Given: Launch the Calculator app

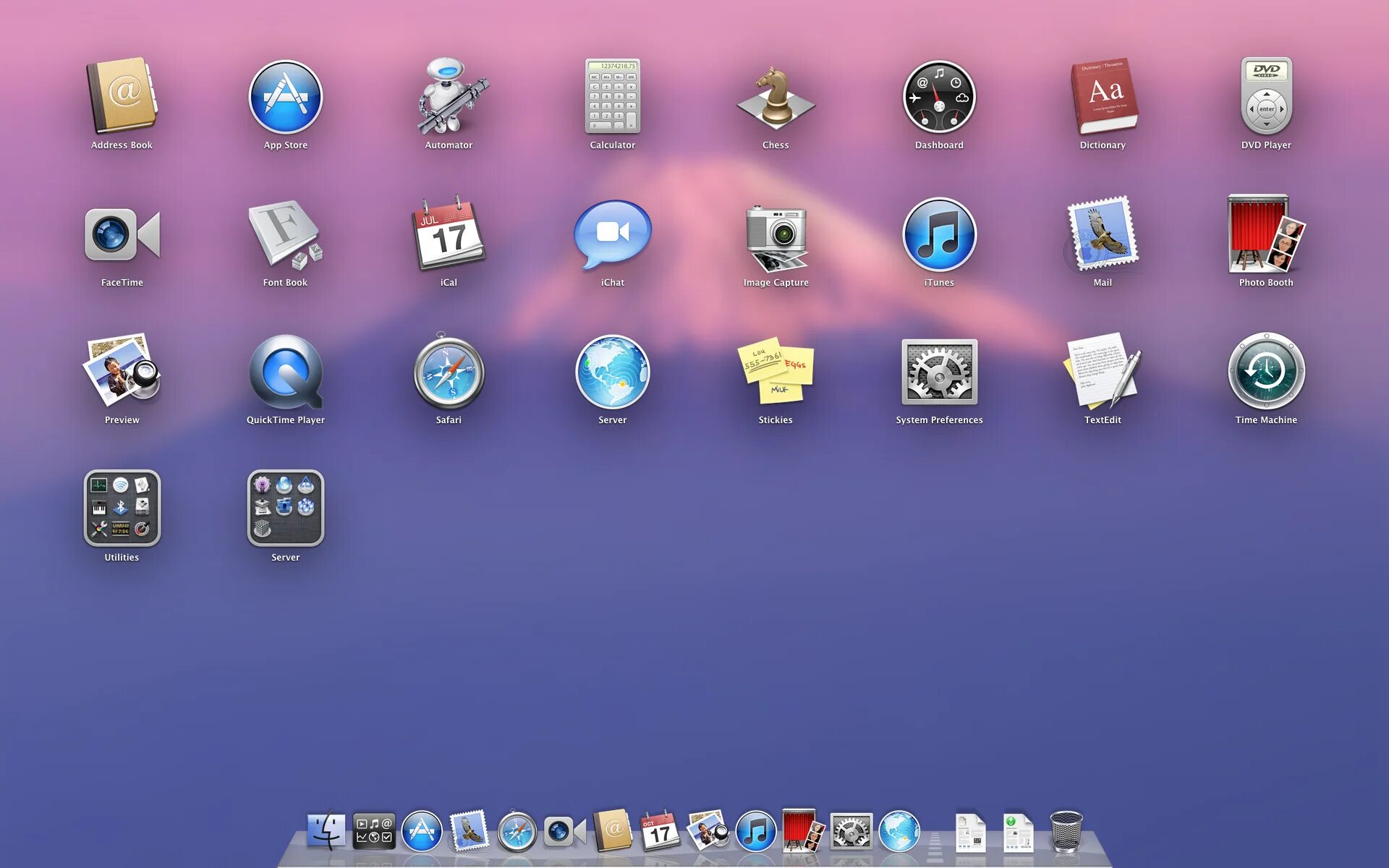Looking at the screenshot, I should [x=613, y=96].
